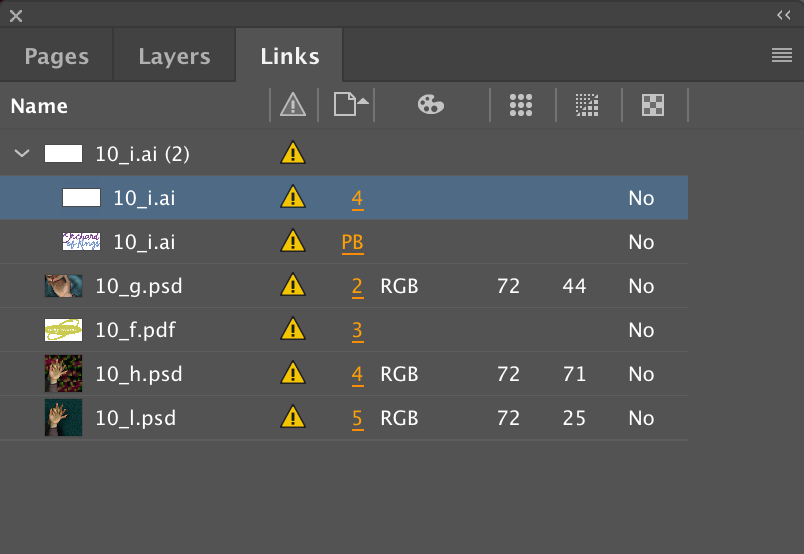804x554 pixels.
Task: Select the 10_l.psd link row
Action: [x=344, y=418]
